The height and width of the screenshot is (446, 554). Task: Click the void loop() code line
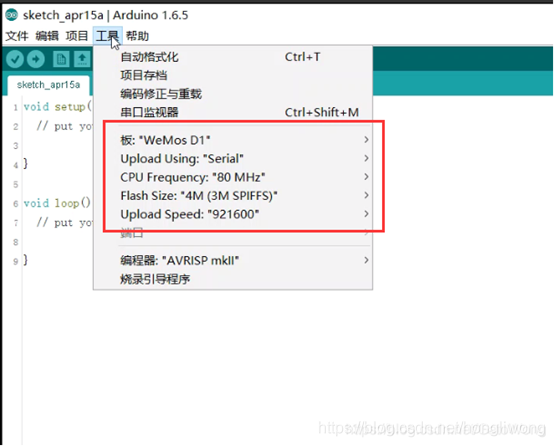point(57,203)
